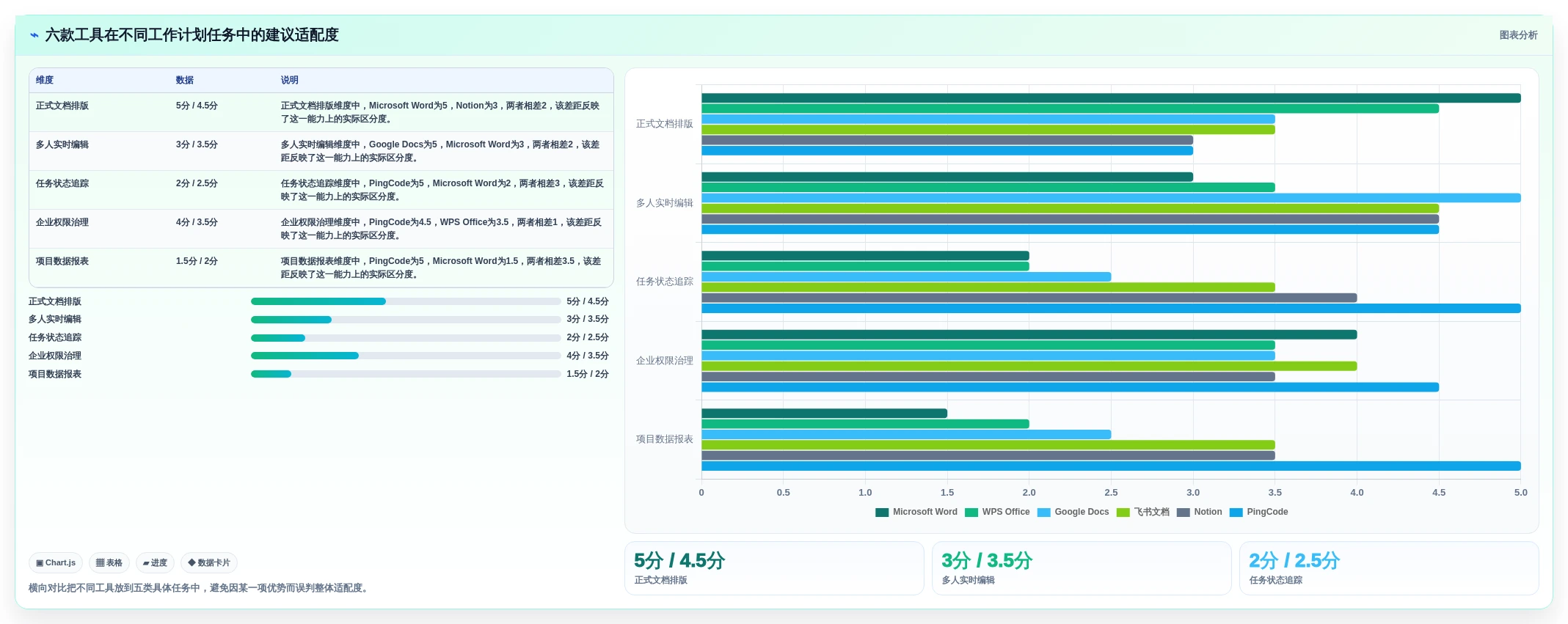This screenshot has width=1568, height=624.
Task: Open the 2分 / 2.5分 任务状态追踪 data card
Action: [1389, 568]
